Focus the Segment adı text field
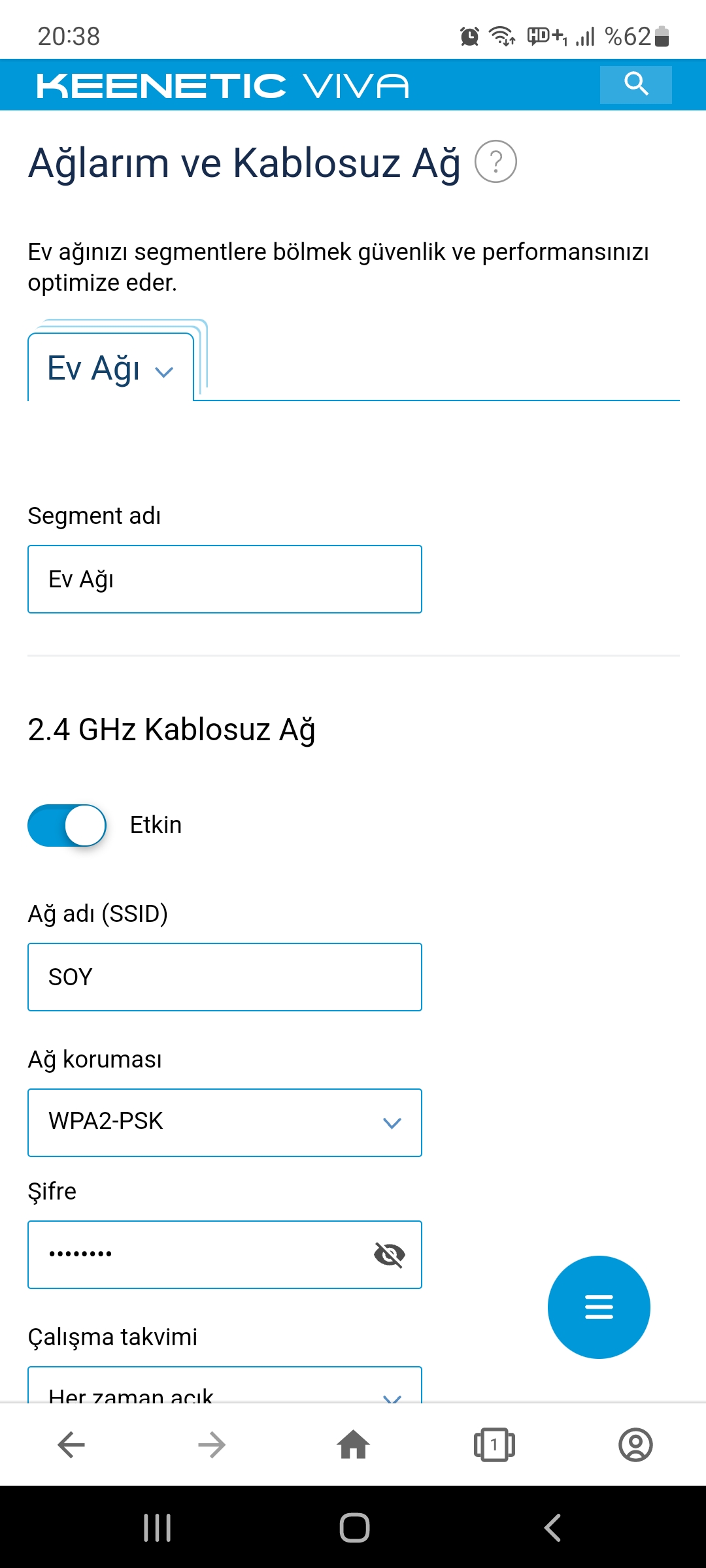The image size is (706, 1568). click(225, 580)
